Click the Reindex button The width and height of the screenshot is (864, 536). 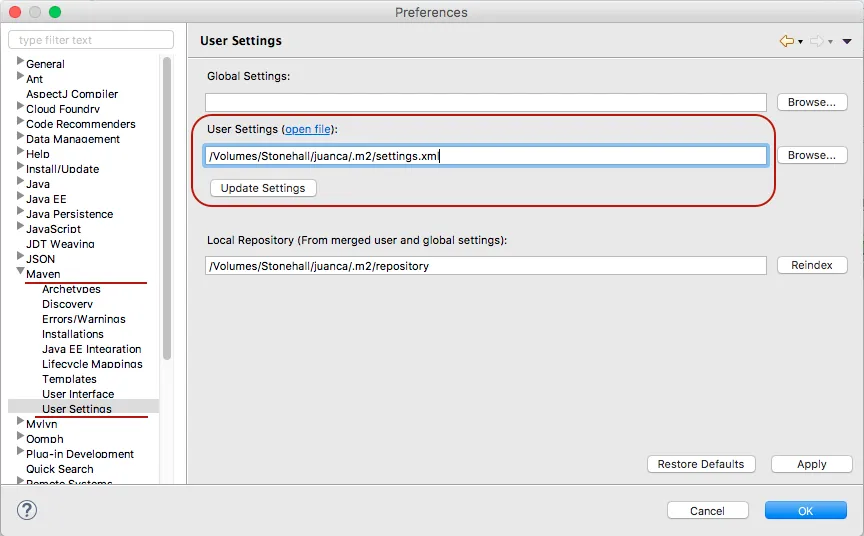coord(811,265)
